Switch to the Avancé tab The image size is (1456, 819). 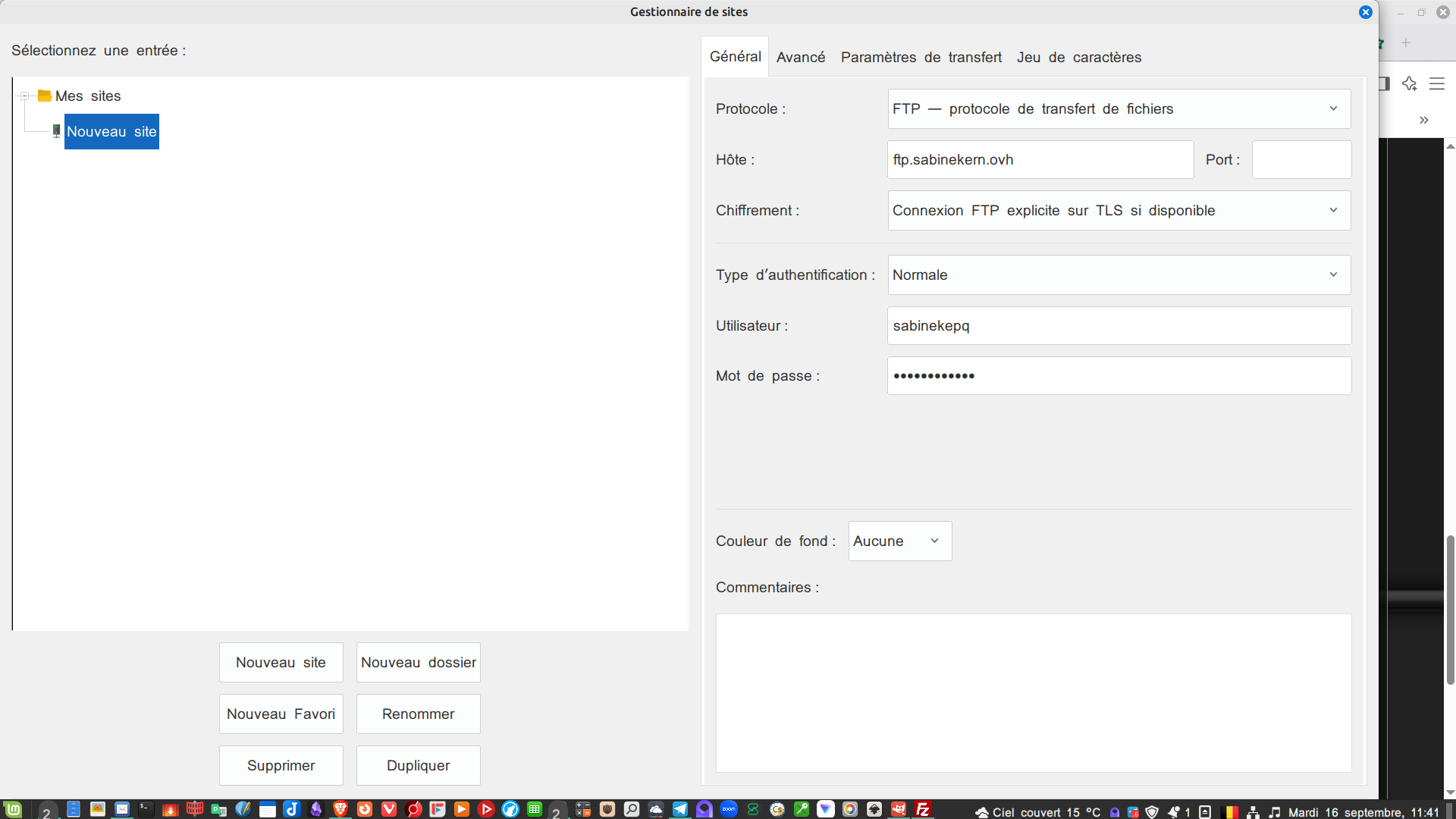pos(800,58)
